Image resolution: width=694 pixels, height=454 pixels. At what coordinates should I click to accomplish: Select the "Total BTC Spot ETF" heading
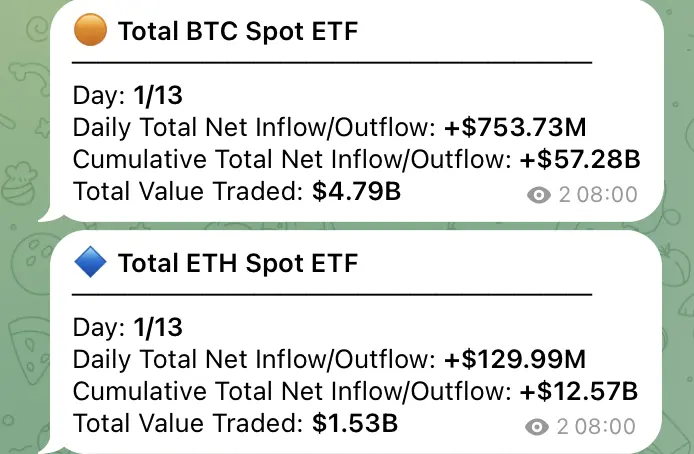click(237, 32)
